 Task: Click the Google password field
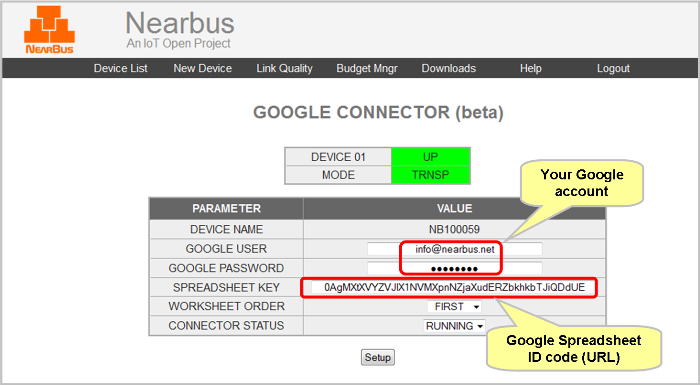pos(454,268)
